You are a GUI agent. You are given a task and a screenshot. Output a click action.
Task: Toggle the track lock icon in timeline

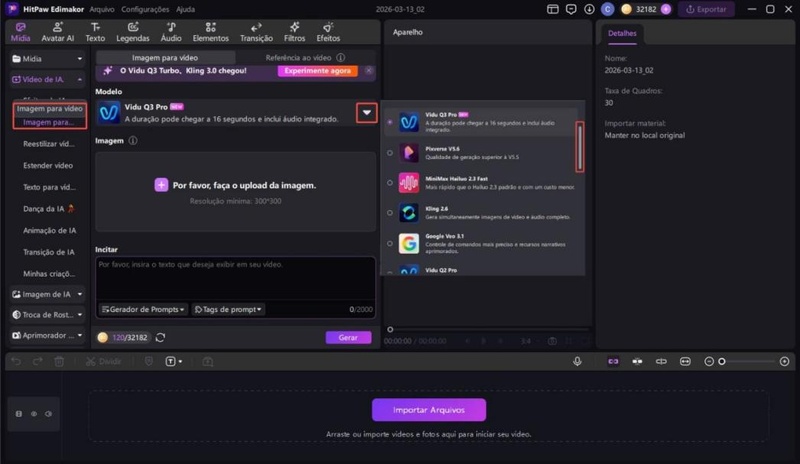(19, 414)
